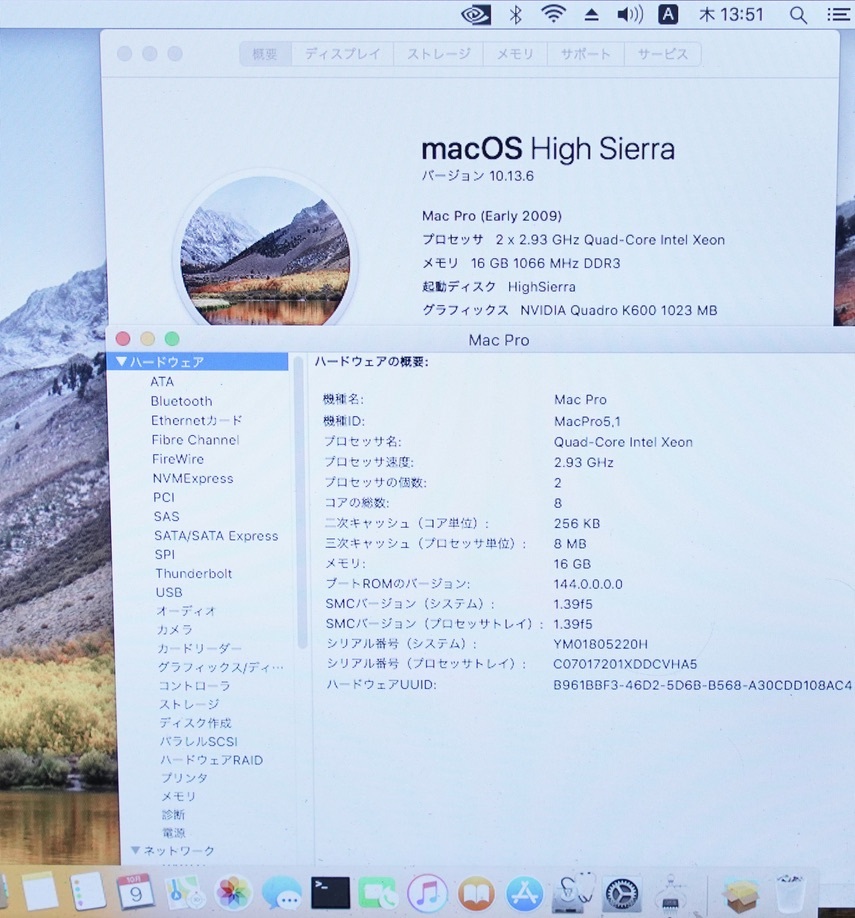Click the input source A icon

pos(668,14)
